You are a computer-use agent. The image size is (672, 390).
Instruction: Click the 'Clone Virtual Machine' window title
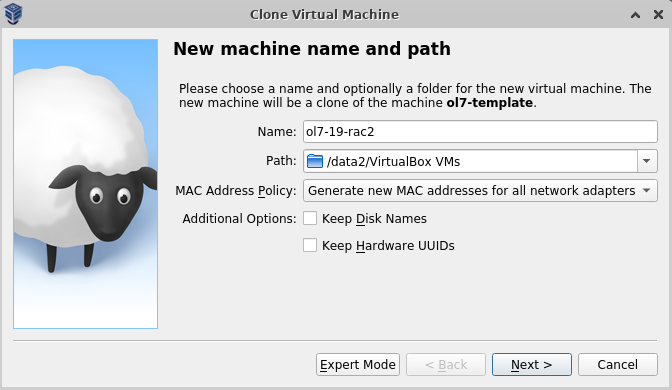pyautogui.click(x=324, y=15)
